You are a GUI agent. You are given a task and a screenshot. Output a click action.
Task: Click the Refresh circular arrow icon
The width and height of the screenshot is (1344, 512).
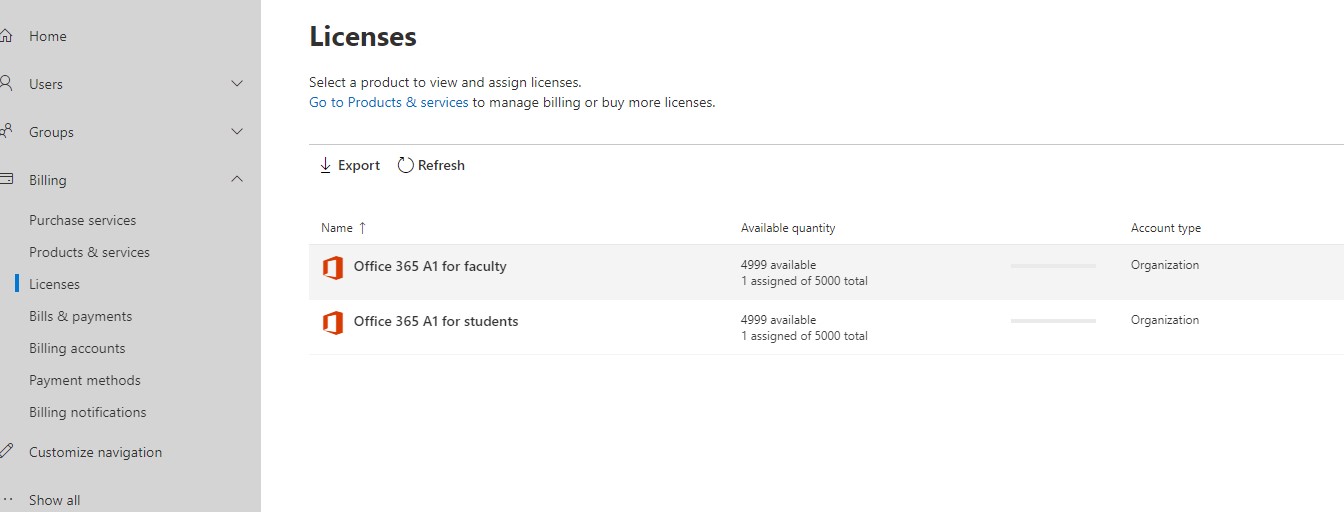coord(405,165)
